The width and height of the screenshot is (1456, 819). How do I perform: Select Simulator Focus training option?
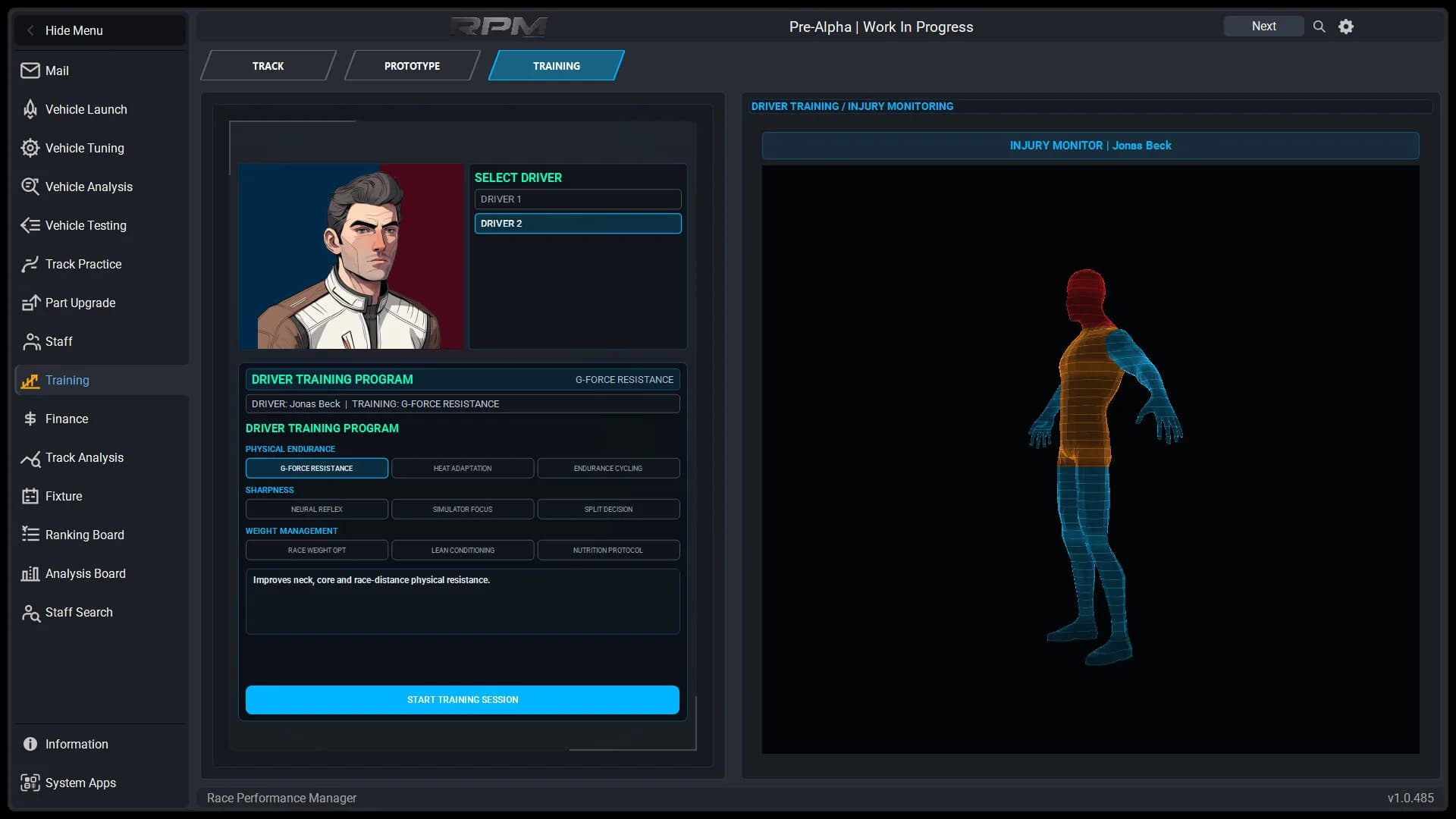pos(463,509)
